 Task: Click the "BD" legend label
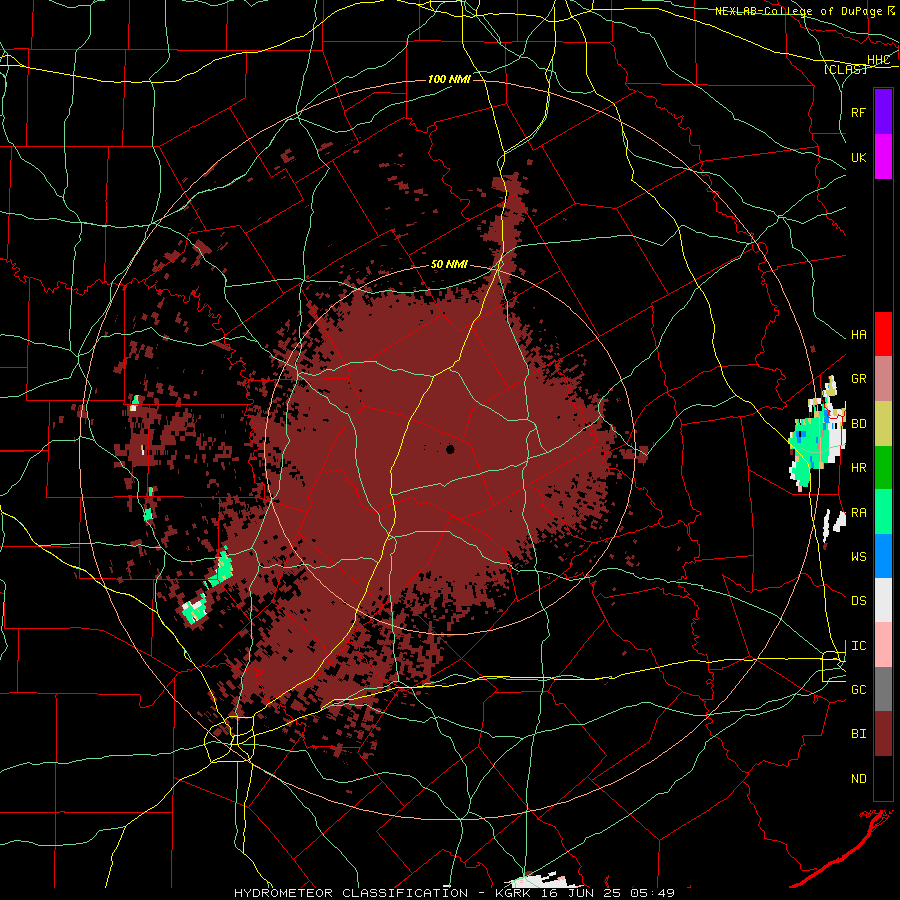pos(858,424)
